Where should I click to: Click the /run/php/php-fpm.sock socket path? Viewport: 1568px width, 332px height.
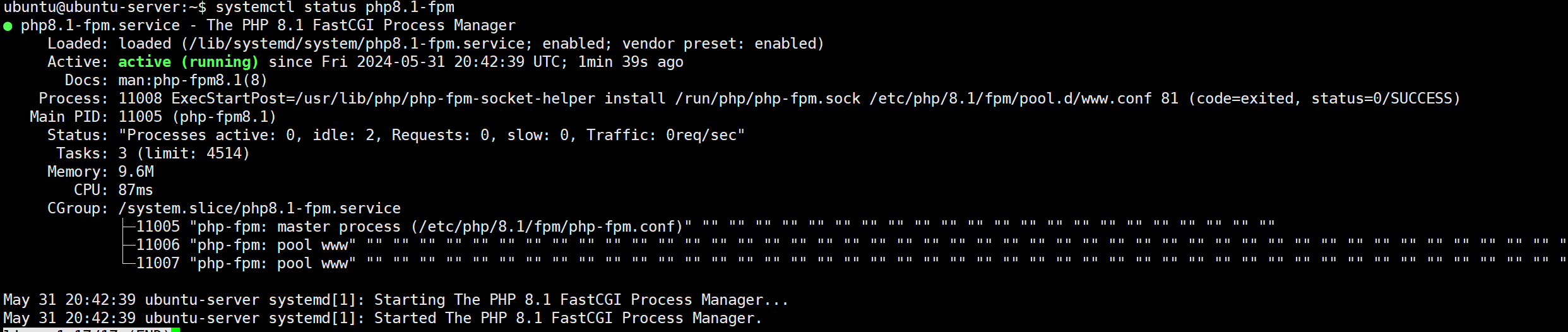[x=768, y=98]
